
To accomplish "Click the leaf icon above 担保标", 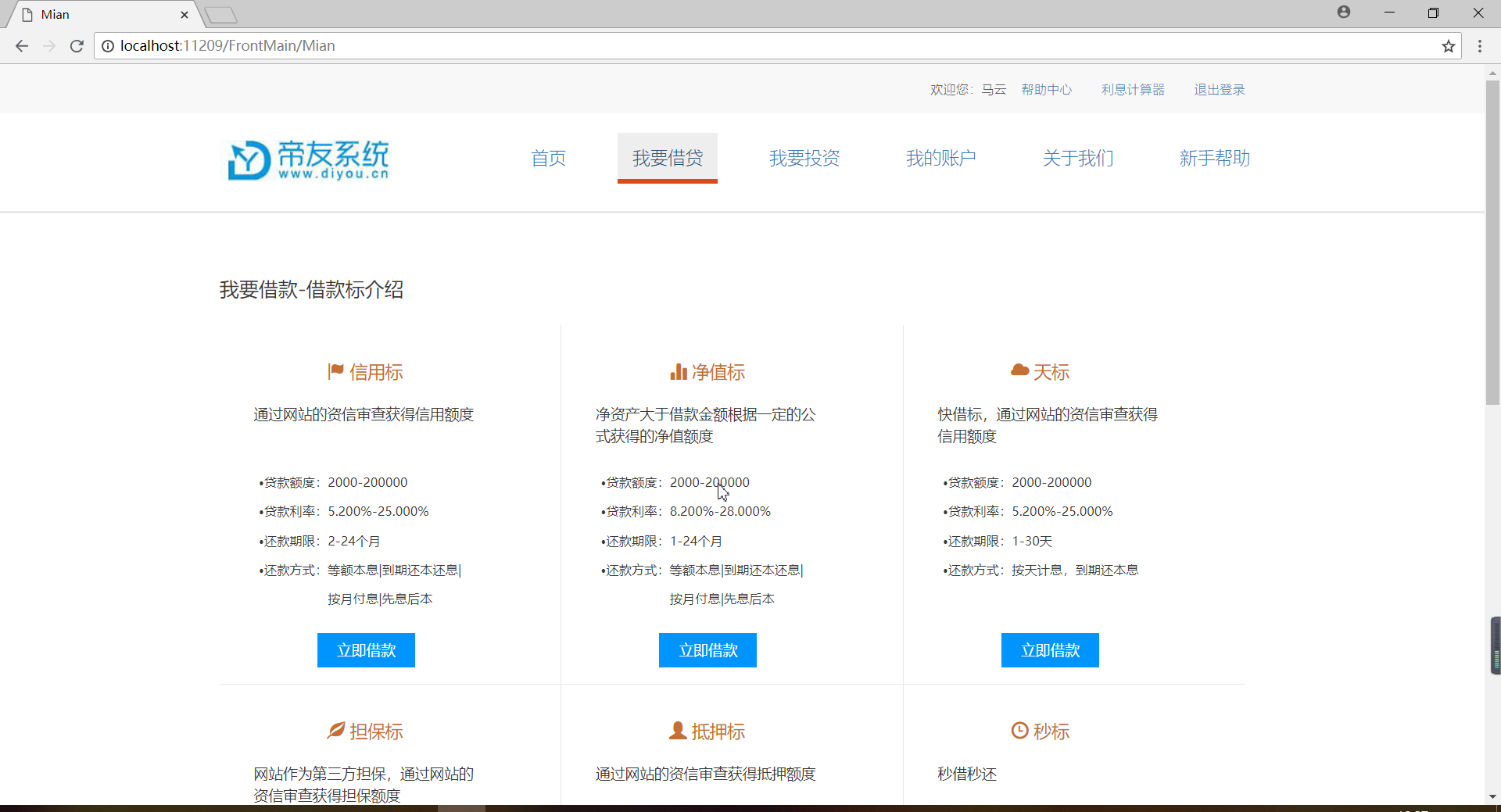I will [x=335, y=730].
